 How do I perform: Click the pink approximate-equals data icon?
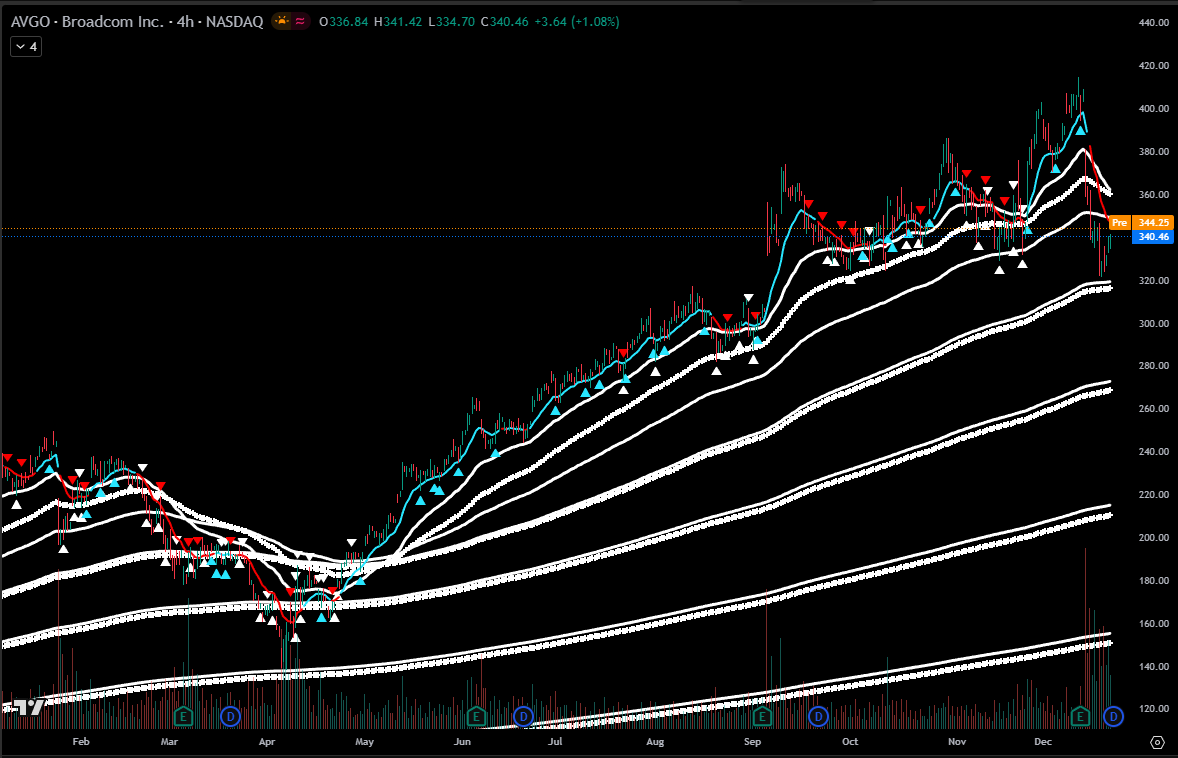pos(301,21)
